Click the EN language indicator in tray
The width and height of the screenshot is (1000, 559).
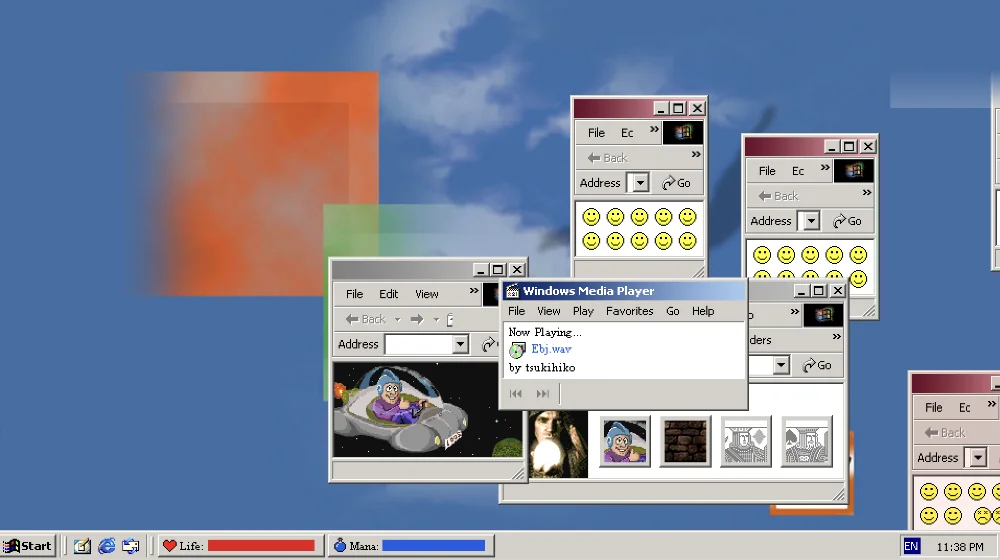(x=911, y=546)
